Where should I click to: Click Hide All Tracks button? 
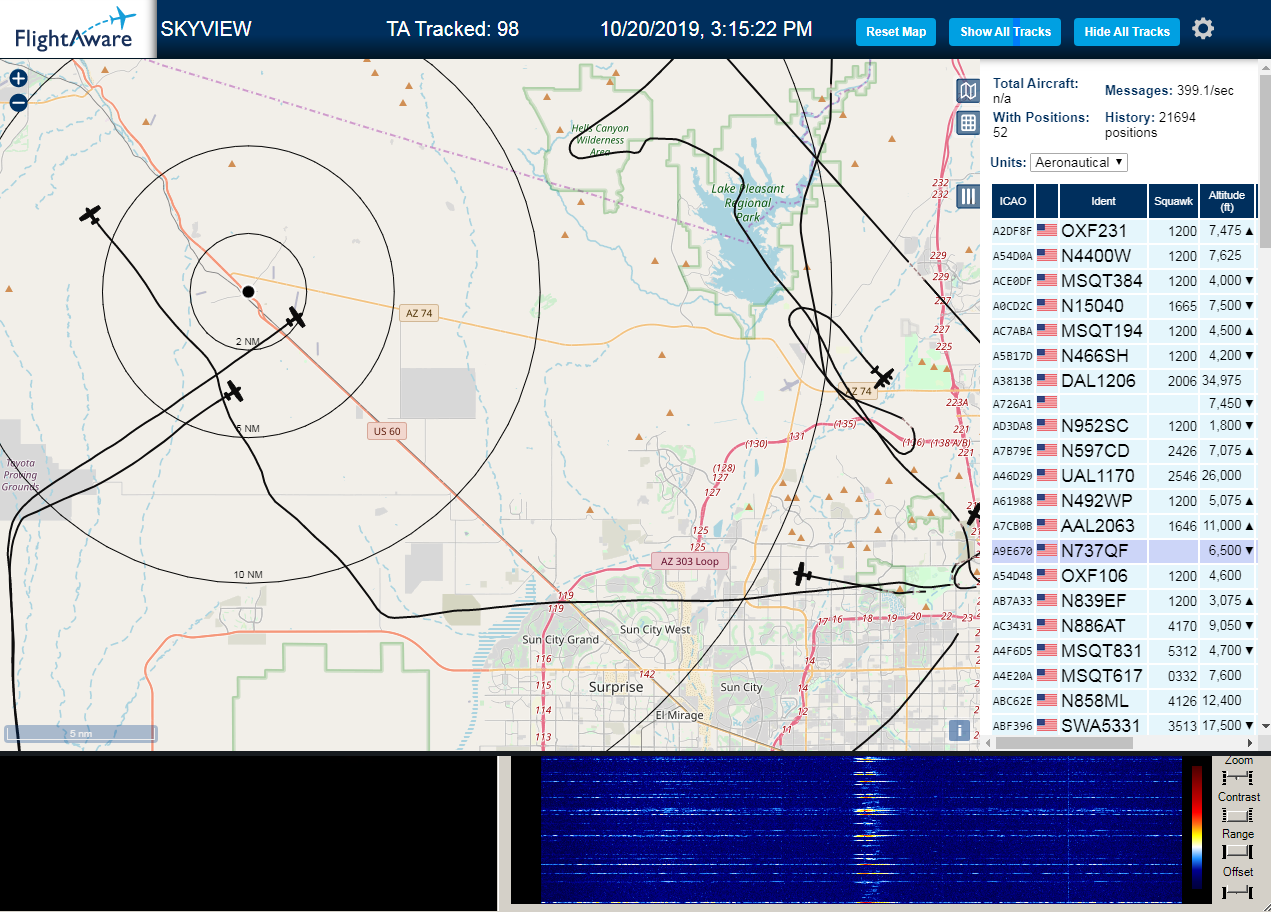pos(1127,32)
